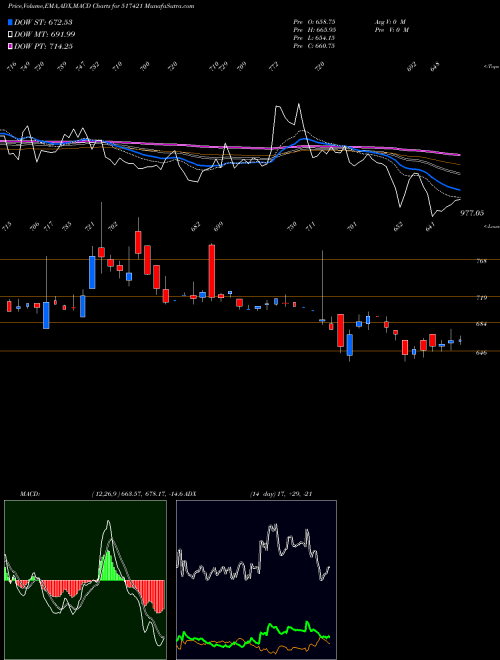Viewport: 500px width, 660px height.
Task: Click the DOW ST: 672.33 legend label
Action: click(x=43, y=22)
